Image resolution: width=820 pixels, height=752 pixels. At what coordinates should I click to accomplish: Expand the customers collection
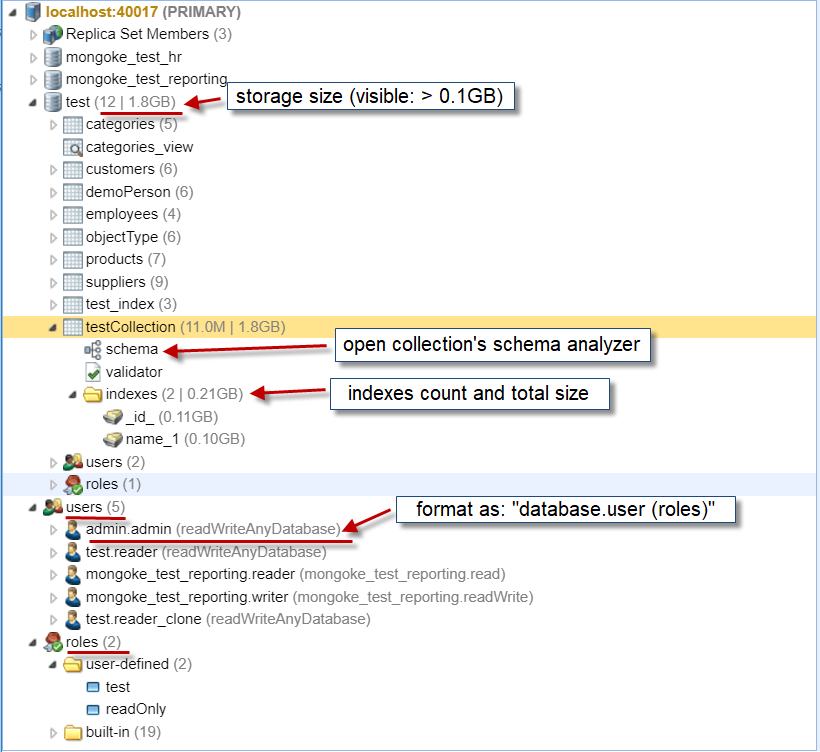point(53,170)
